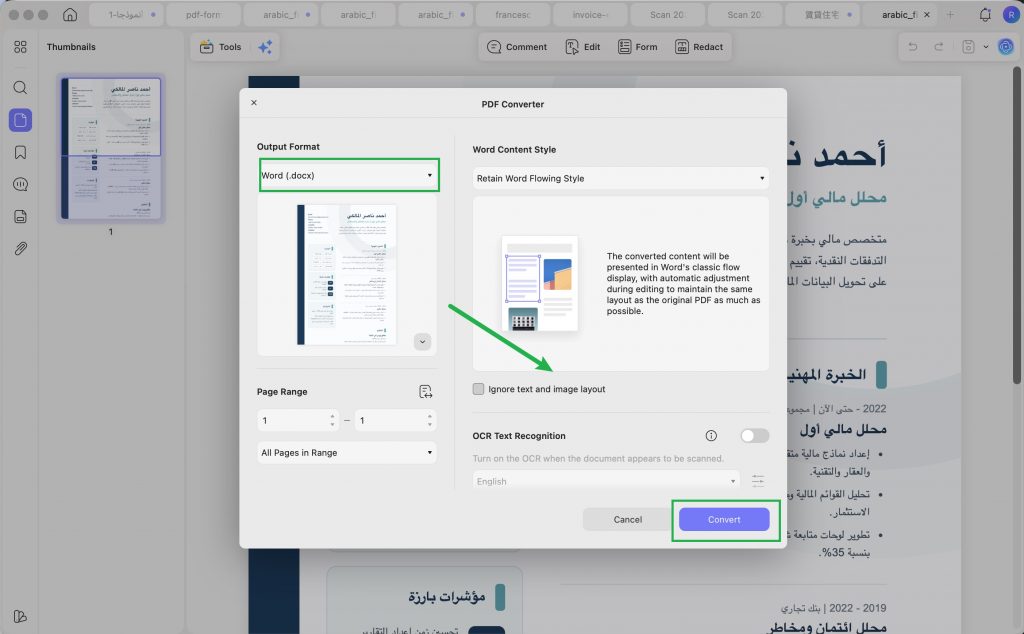The image size is (1024, 634).
Task: Switch to Comment mode
Action: click(517, 47)
